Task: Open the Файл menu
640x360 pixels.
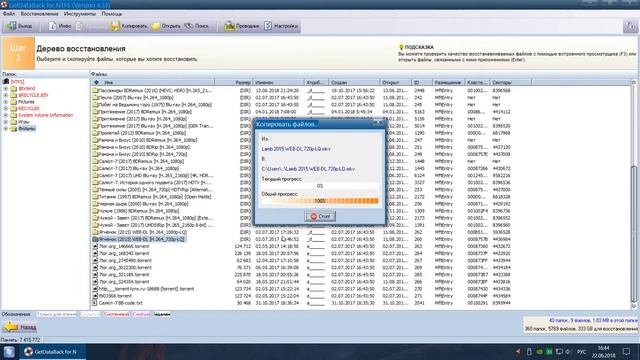Action: pyautogui.click(x=9, y=14)
